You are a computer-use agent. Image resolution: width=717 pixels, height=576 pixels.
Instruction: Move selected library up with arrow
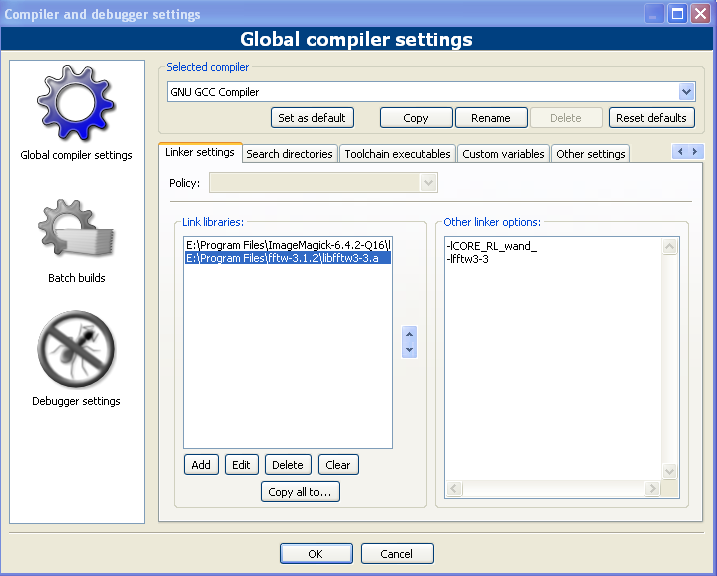pos(409,335)
